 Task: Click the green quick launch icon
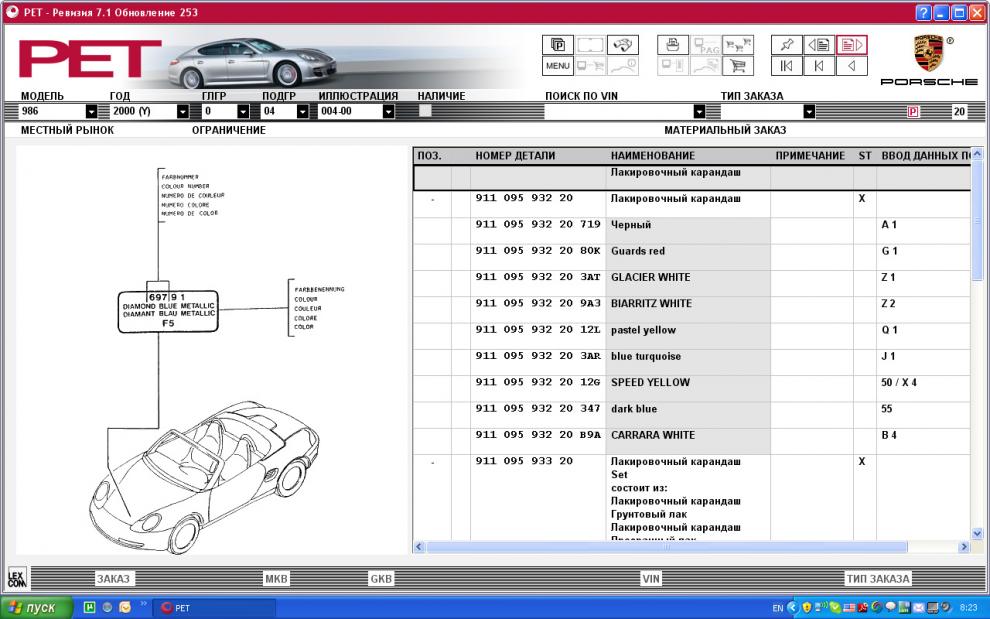90,608
